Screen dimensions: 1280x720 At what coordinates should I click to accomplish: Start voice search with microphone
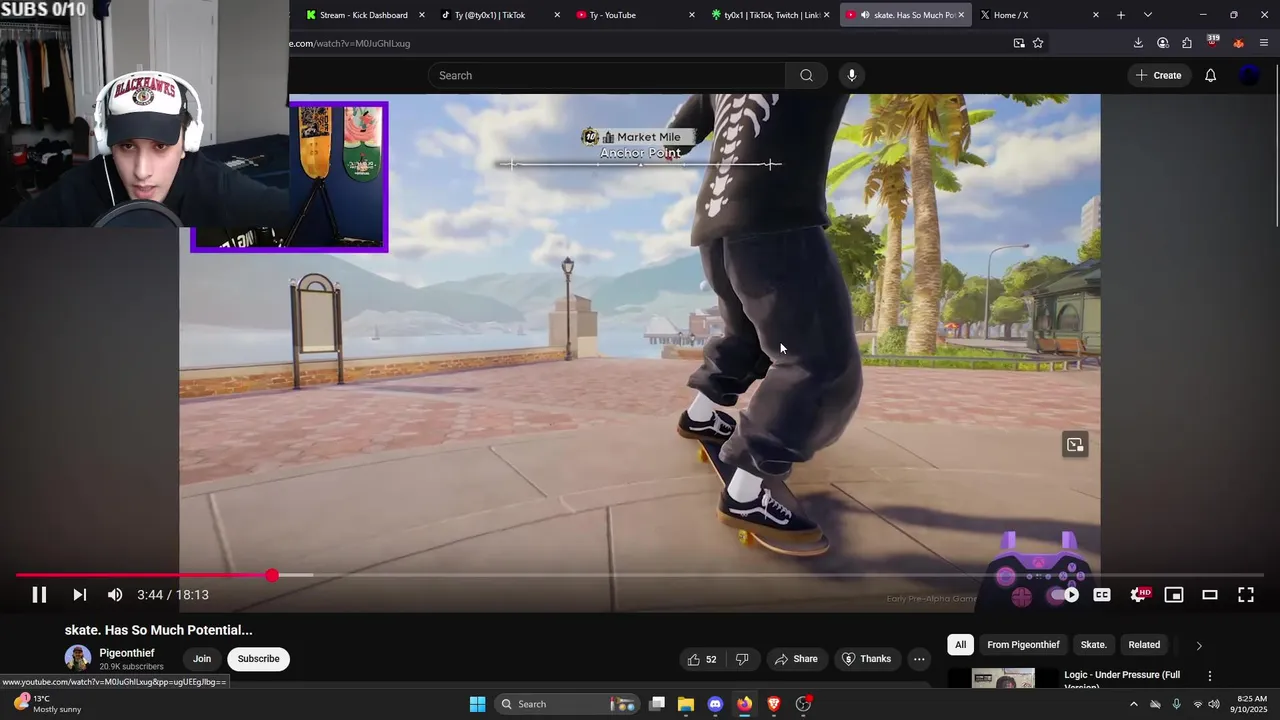tap(851, 75)
